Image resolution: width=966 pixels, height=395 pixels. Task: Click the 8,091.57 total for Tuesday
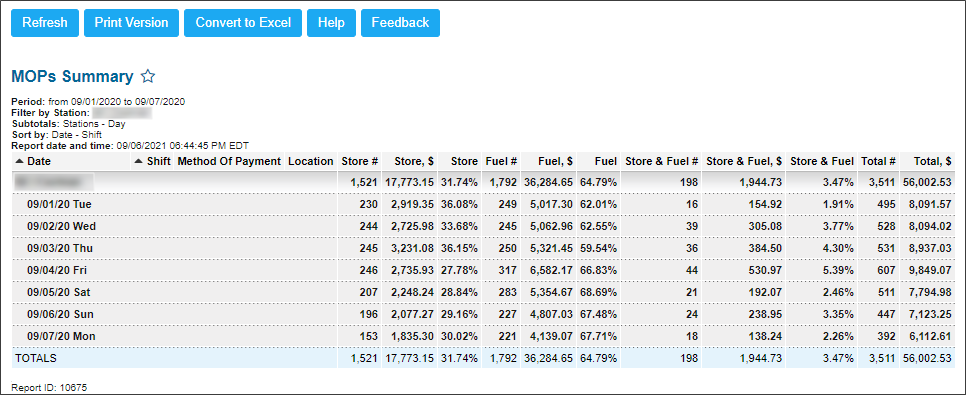click(x=929, y=204)
